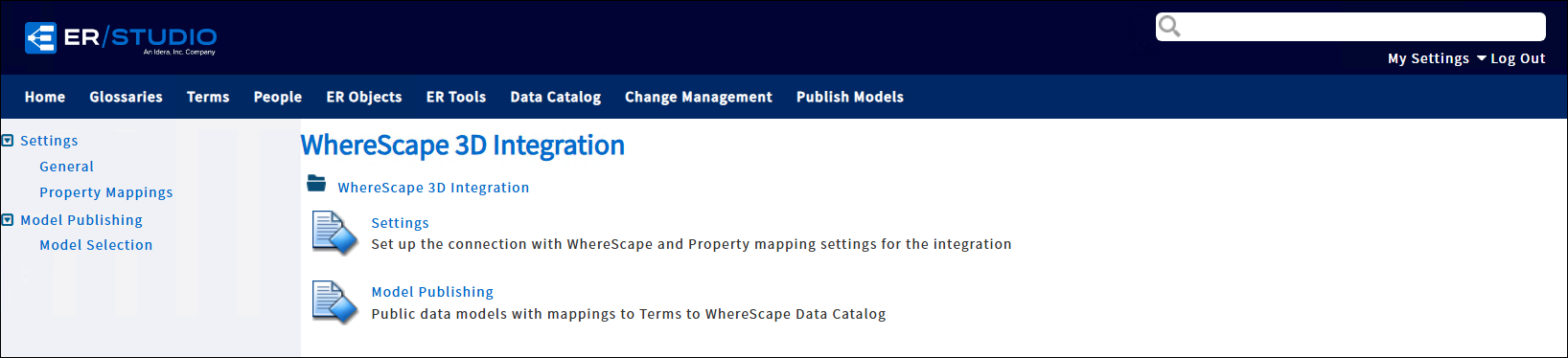The image size is (1568, 358).
Task: Click the Settings link in main content
Action: coord(401,223)
